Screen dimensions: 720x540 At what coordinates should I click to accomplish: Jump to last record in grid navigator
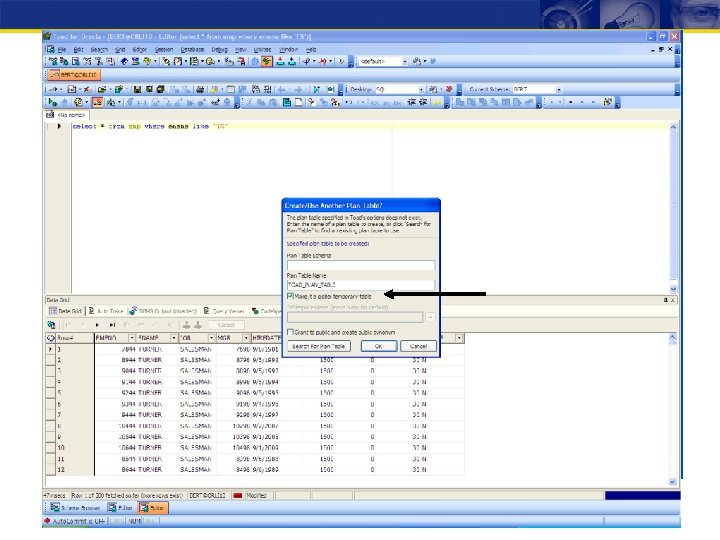tap(112, 325)
